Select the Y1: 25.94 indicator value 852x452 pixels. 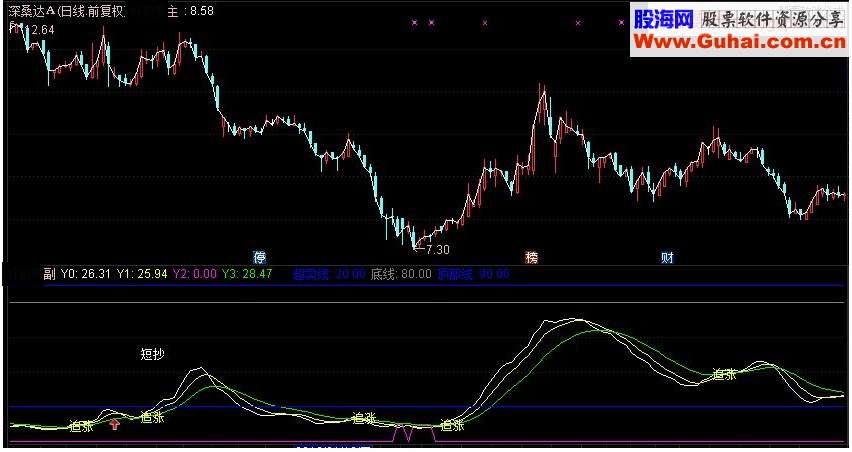tap(142, 274)
